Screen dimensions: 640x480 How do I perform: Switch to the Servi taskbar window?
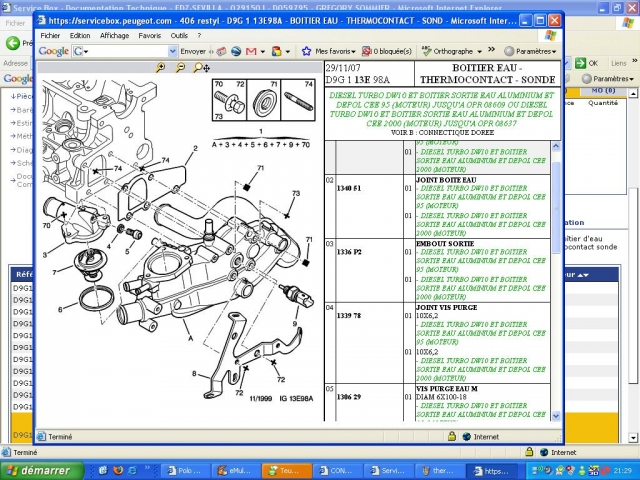388,471
